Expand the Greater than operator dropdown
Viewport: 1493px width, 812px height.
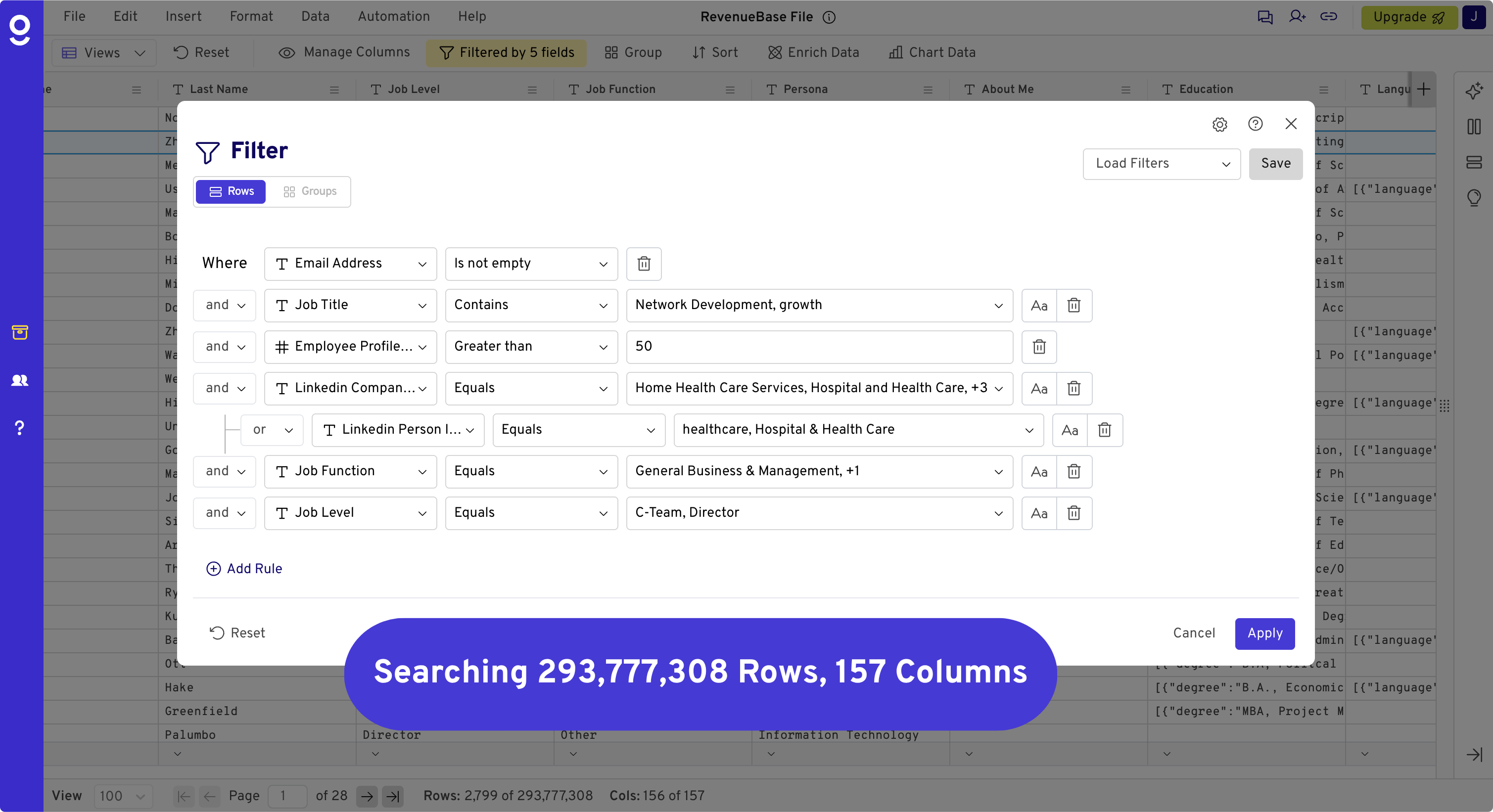pos(530,346)
